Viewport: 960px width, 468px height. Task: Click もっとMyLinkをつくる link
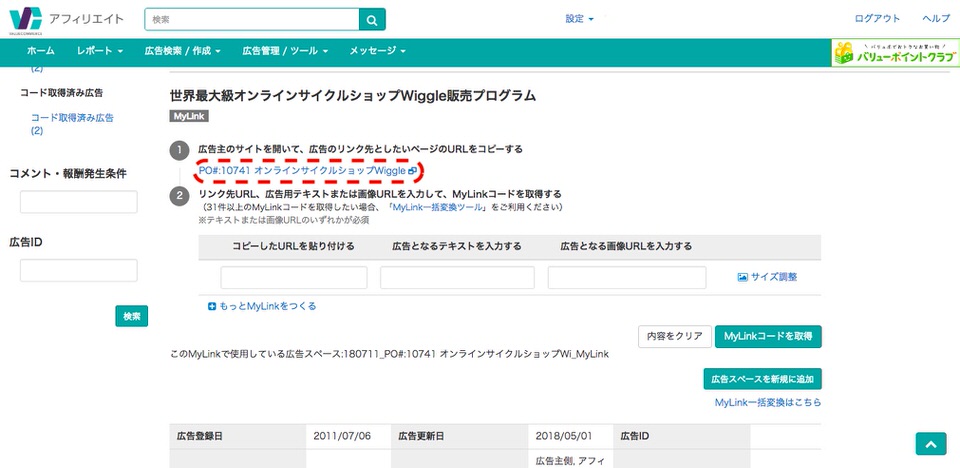point(268,306)
